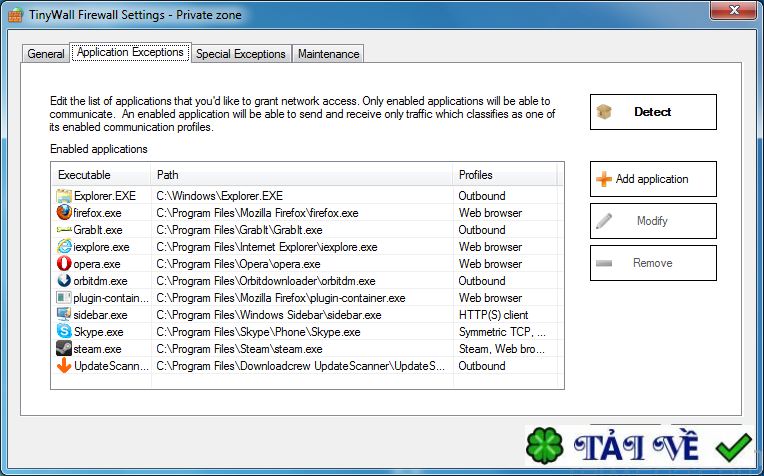Switch to the General tab
The width and height of the screenshot is (764, 476).
coord(46,54)
